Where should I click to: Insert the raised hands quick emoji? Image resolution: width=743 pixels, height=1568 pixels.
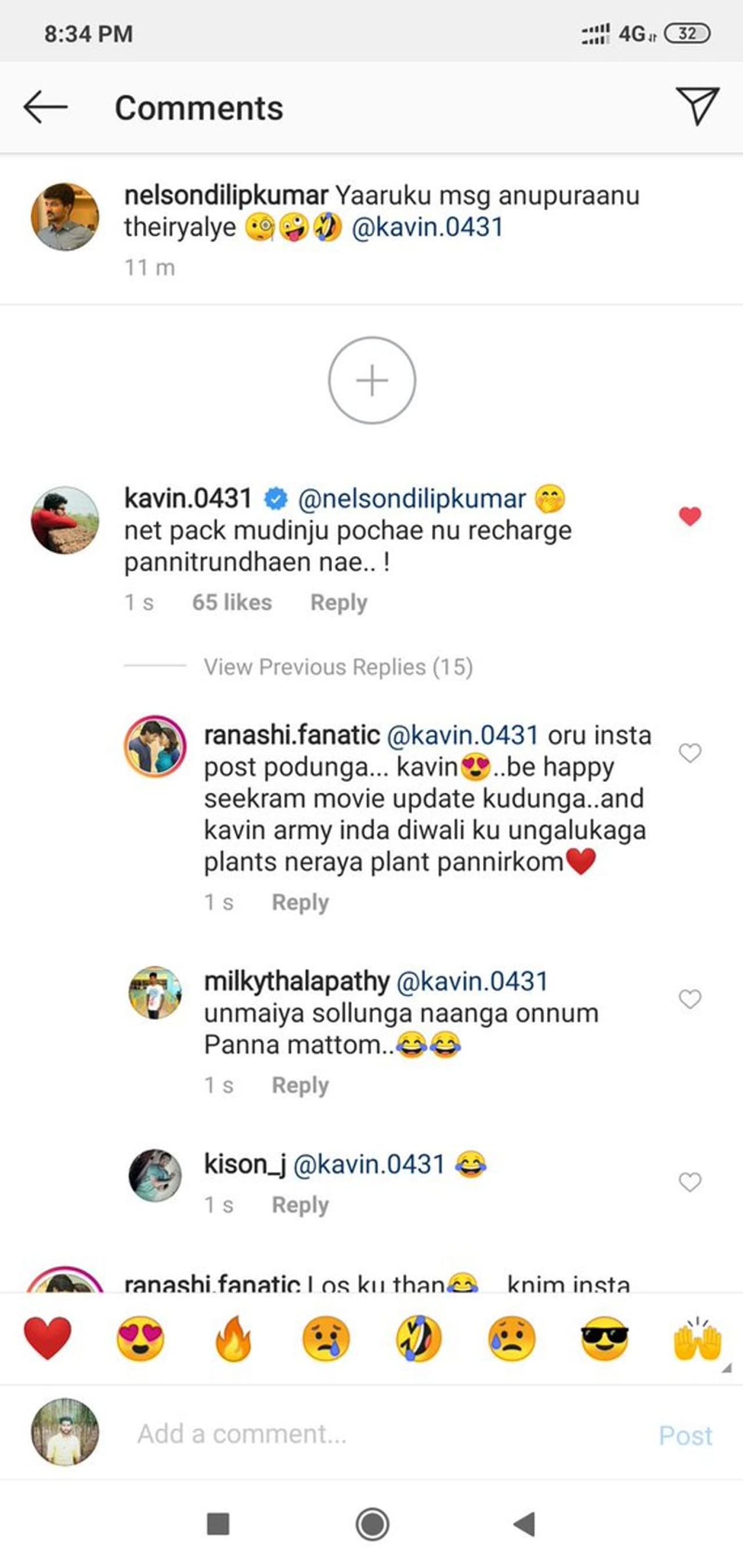pos(697,1338)
